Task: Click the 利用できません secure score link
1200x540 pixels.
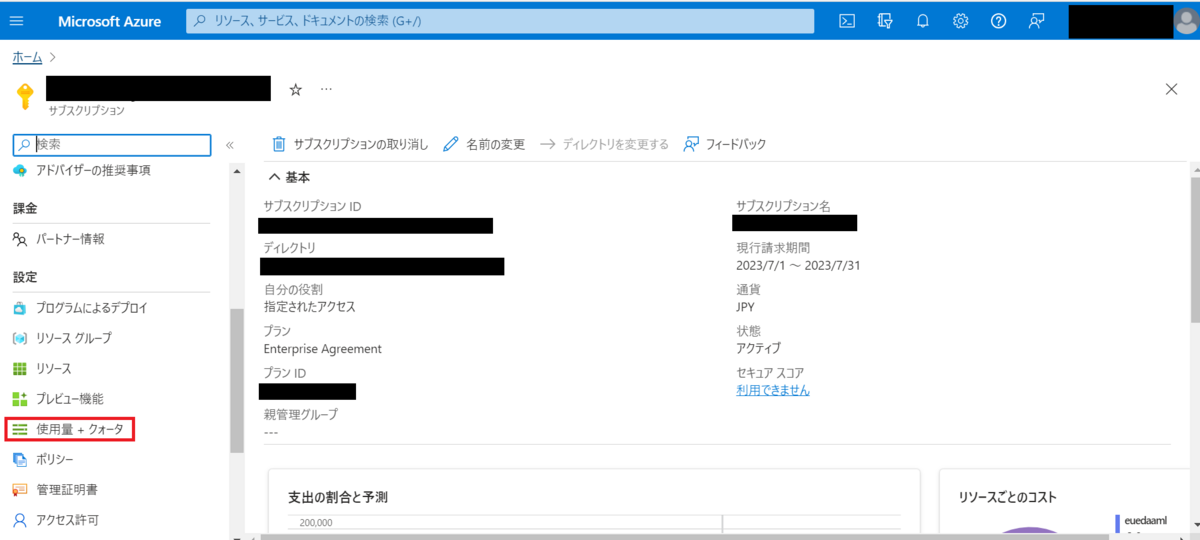Action: (773, 390)
